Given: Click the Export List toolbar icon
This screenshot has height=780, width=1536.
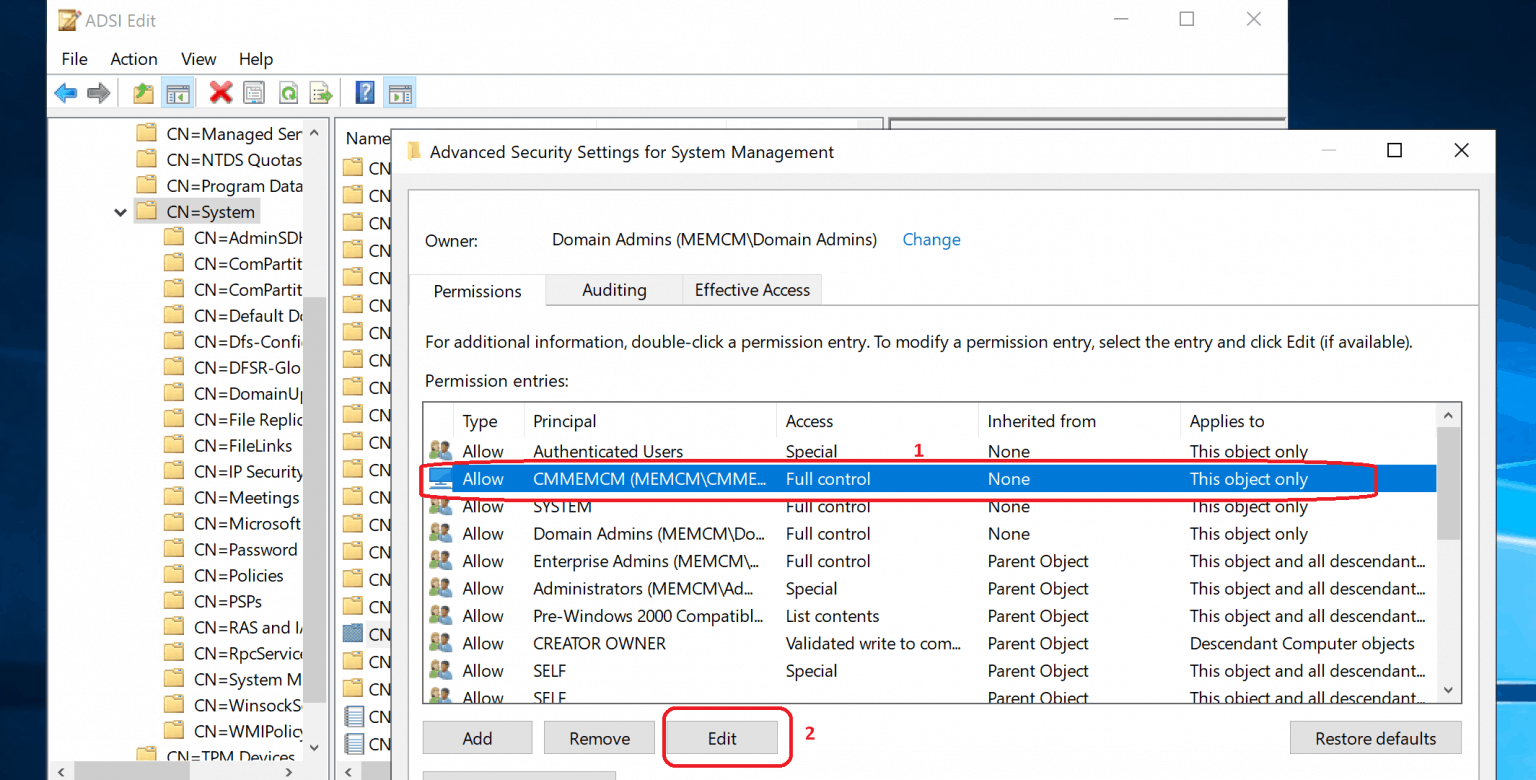Looking at the screenshot, I should click(x=322, y=92).
